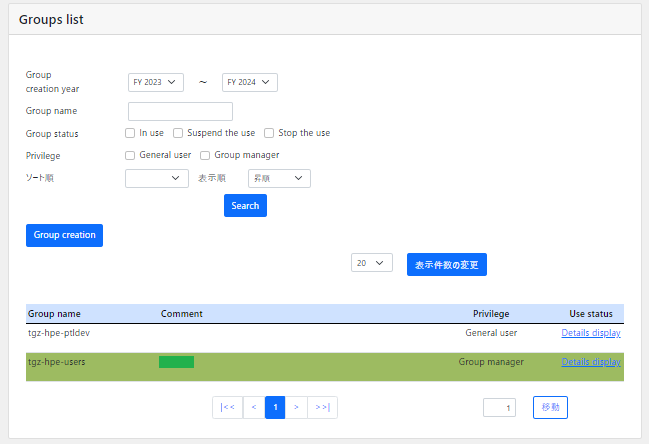Toggle Group manager privilege checkbox
649x444 pixels.
coord(205,155)
